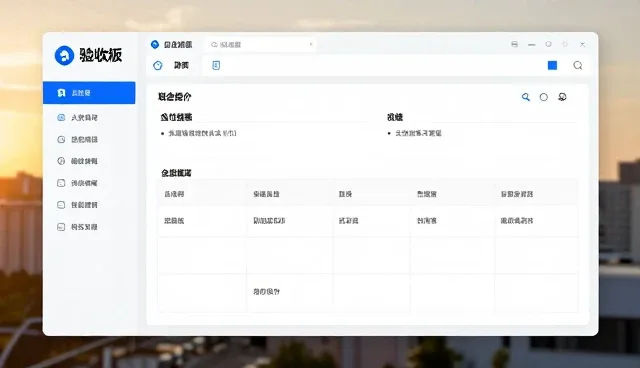Open the chat bubble icon in the content header
The height and width of the screenshot is (368, 640).
point(562,97)
